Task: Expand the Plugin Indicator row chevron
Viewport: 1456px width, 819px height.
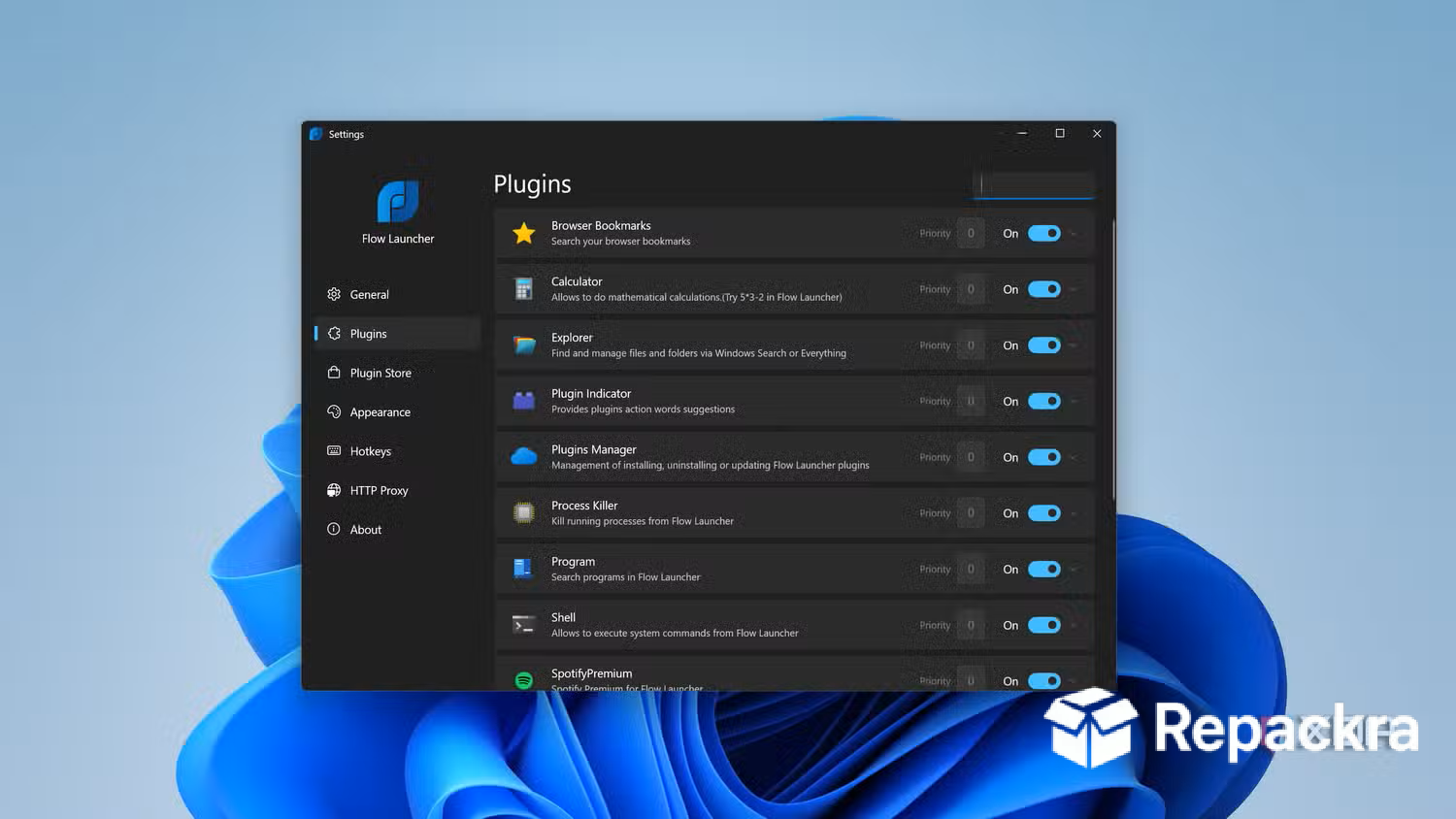Action: pos(1075,402)
